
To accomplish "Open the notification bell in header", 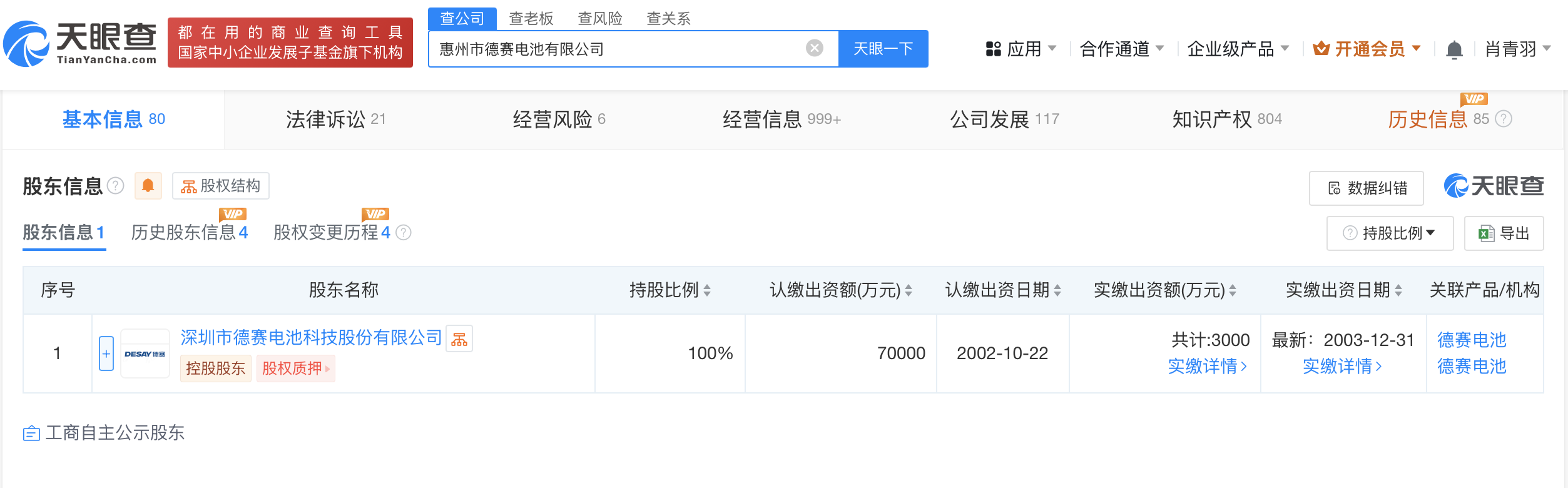I will point(1454,49).
